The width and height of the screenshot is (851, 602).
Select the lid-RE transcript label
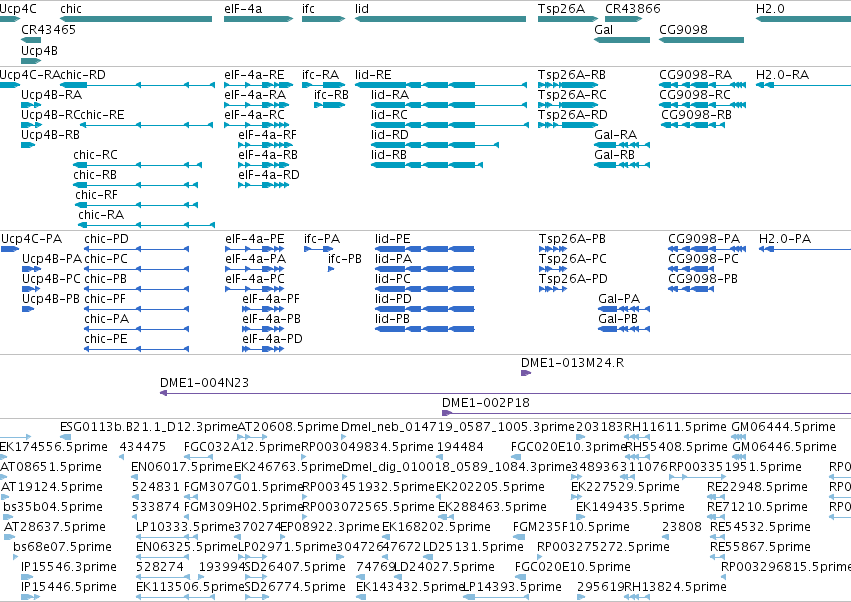(x=373, y=74)
